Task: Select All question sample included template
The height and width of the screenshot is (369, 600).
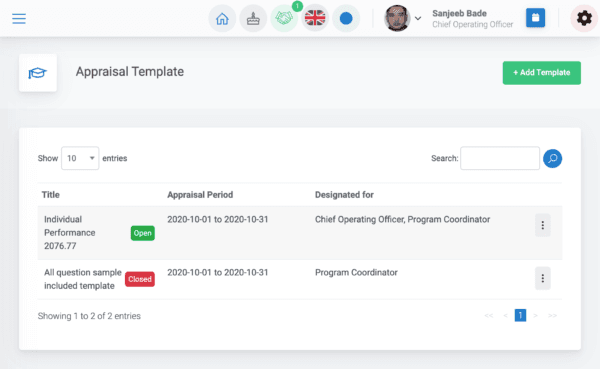Action: coord(83,279)
